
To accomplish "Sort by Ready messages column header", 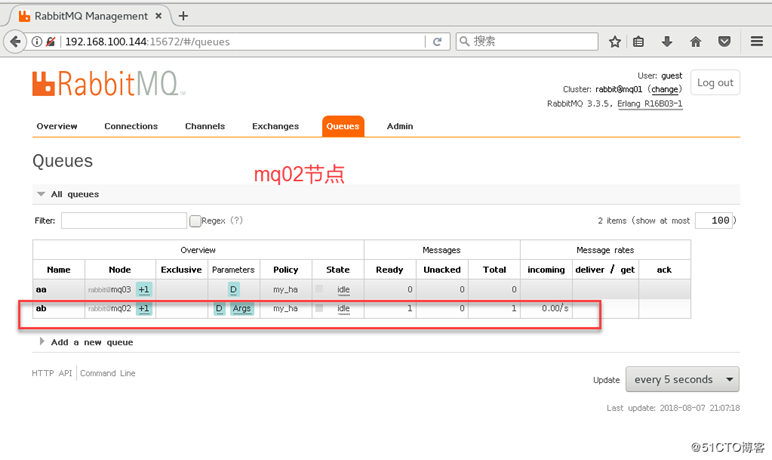I will pos(389,269).
